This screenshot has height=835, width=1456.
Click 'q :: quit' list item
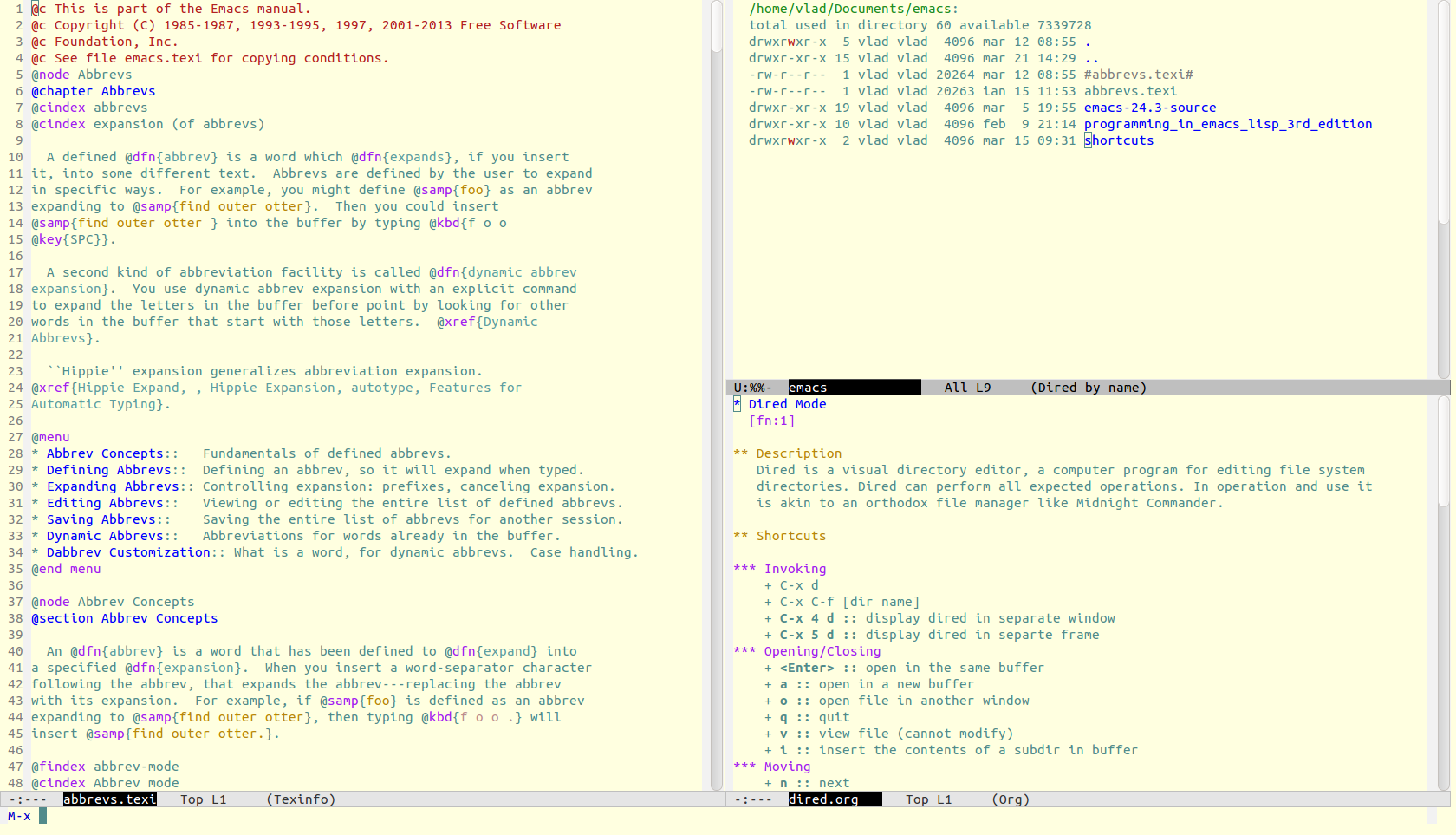(x=807, y=717)
